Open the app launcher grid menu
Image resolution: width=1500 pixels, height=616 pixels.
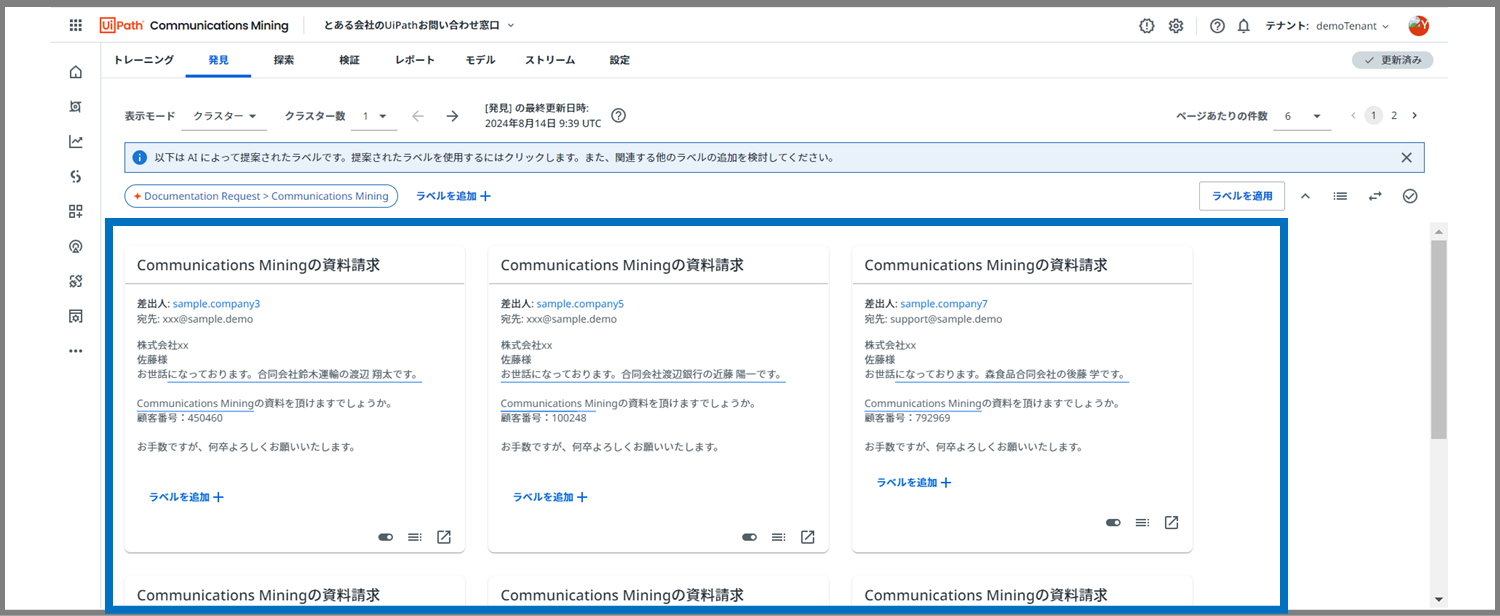pos(76,26)
